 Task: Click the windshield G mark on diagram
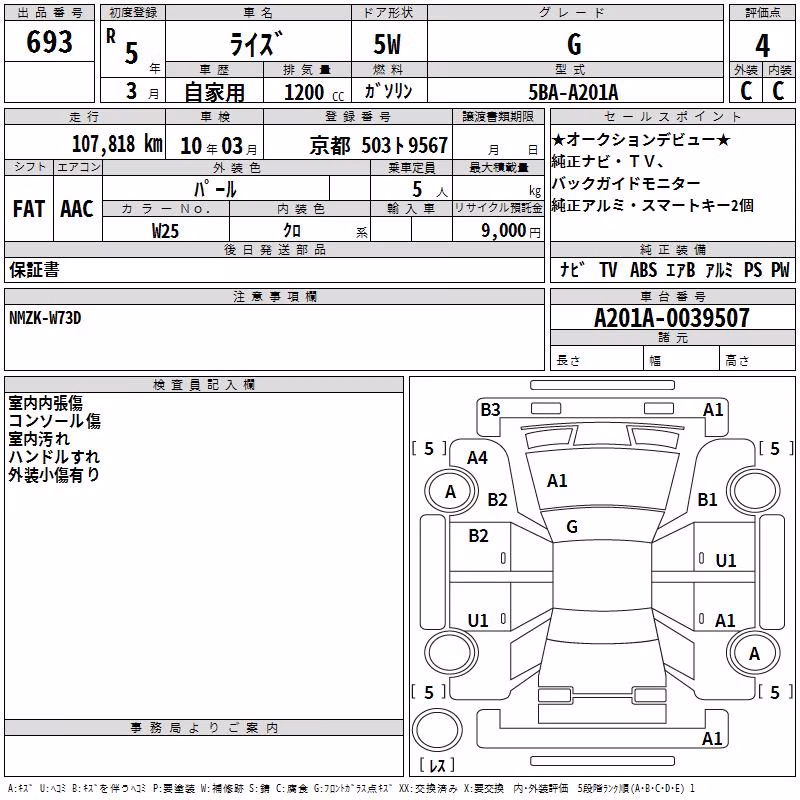click(572, 527)
